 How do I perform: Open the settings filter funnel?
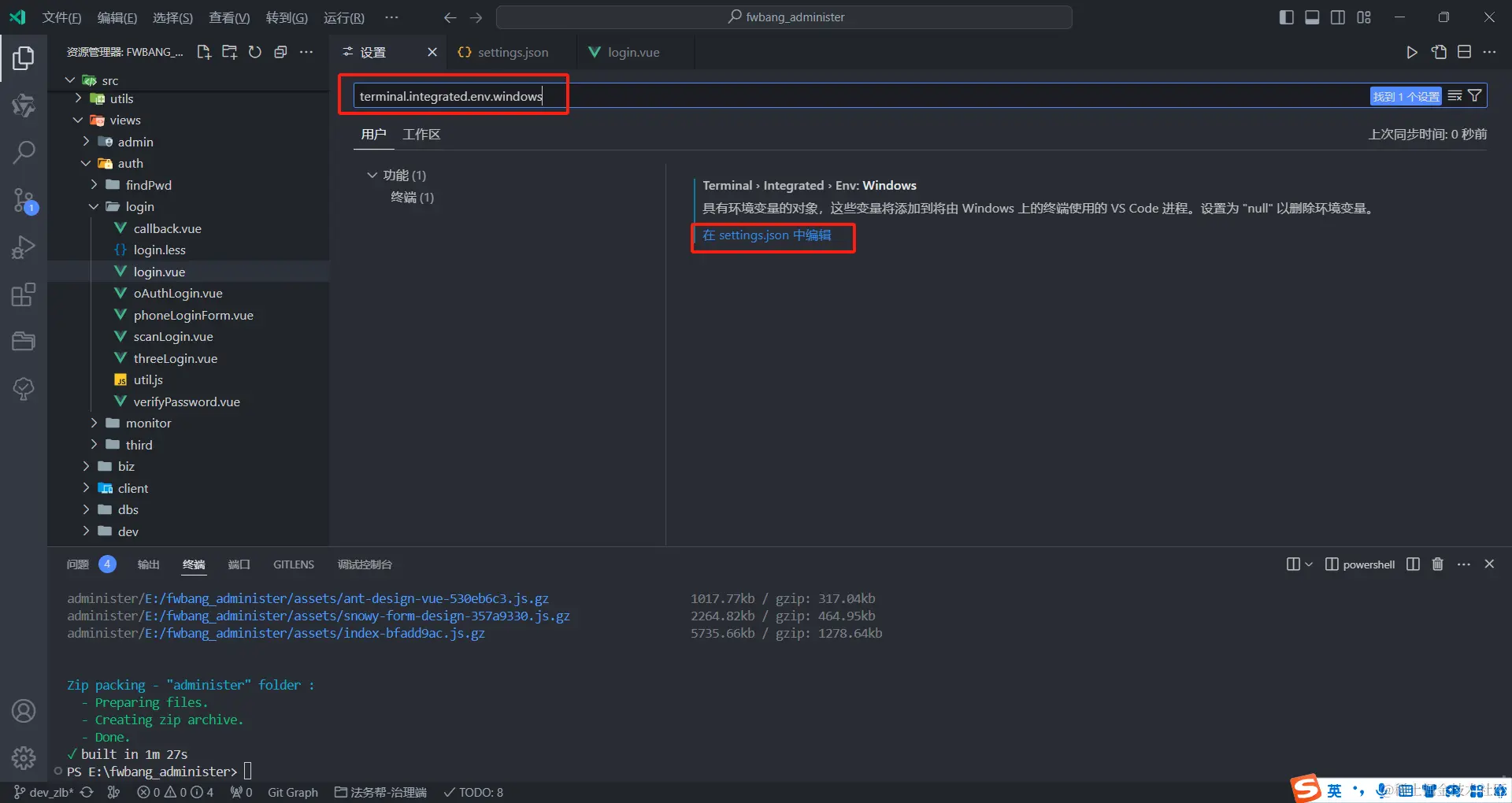tap(1475, 96)
